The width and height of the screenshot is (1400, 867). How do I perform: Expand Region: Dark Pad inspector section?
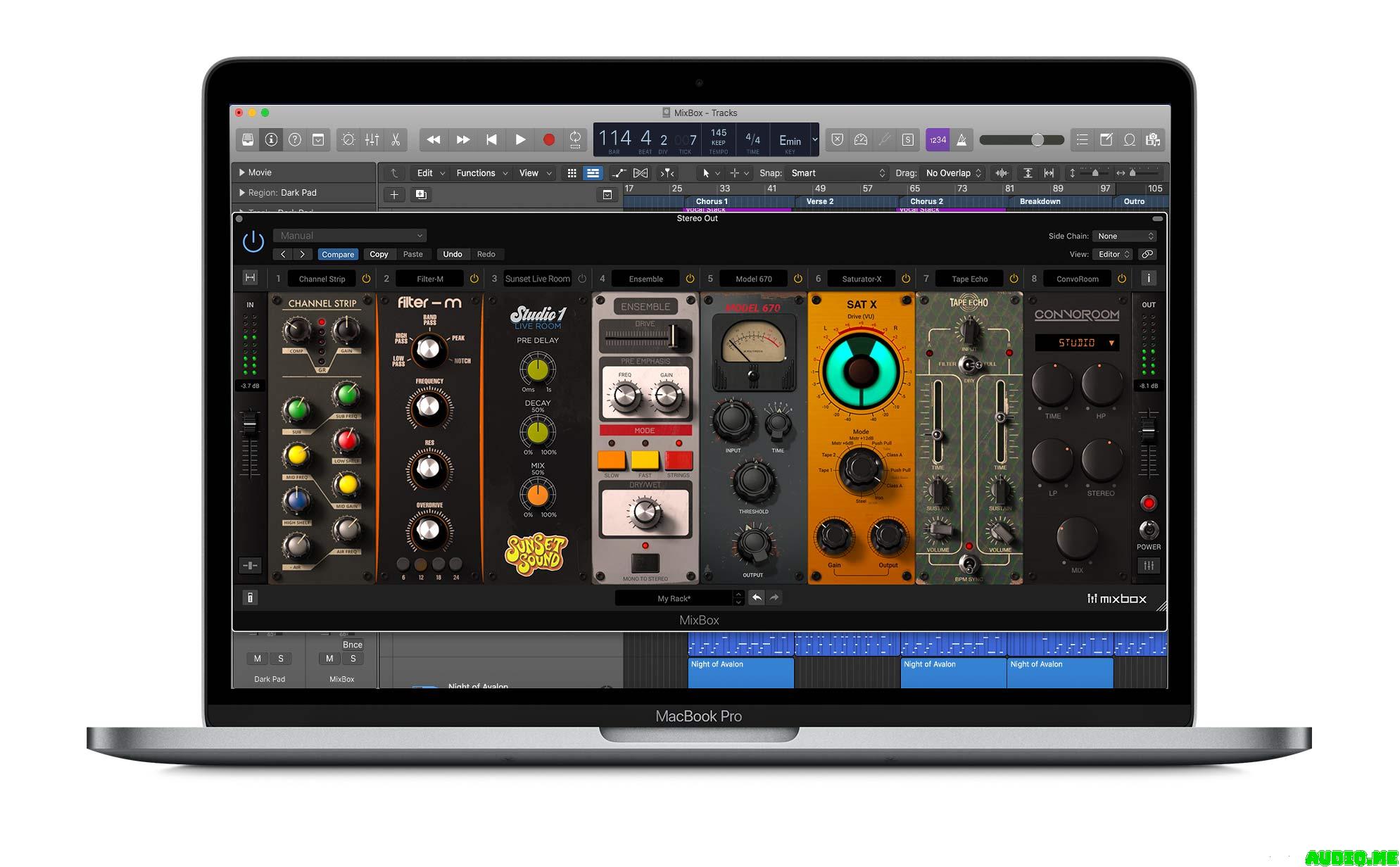[242, 193]
